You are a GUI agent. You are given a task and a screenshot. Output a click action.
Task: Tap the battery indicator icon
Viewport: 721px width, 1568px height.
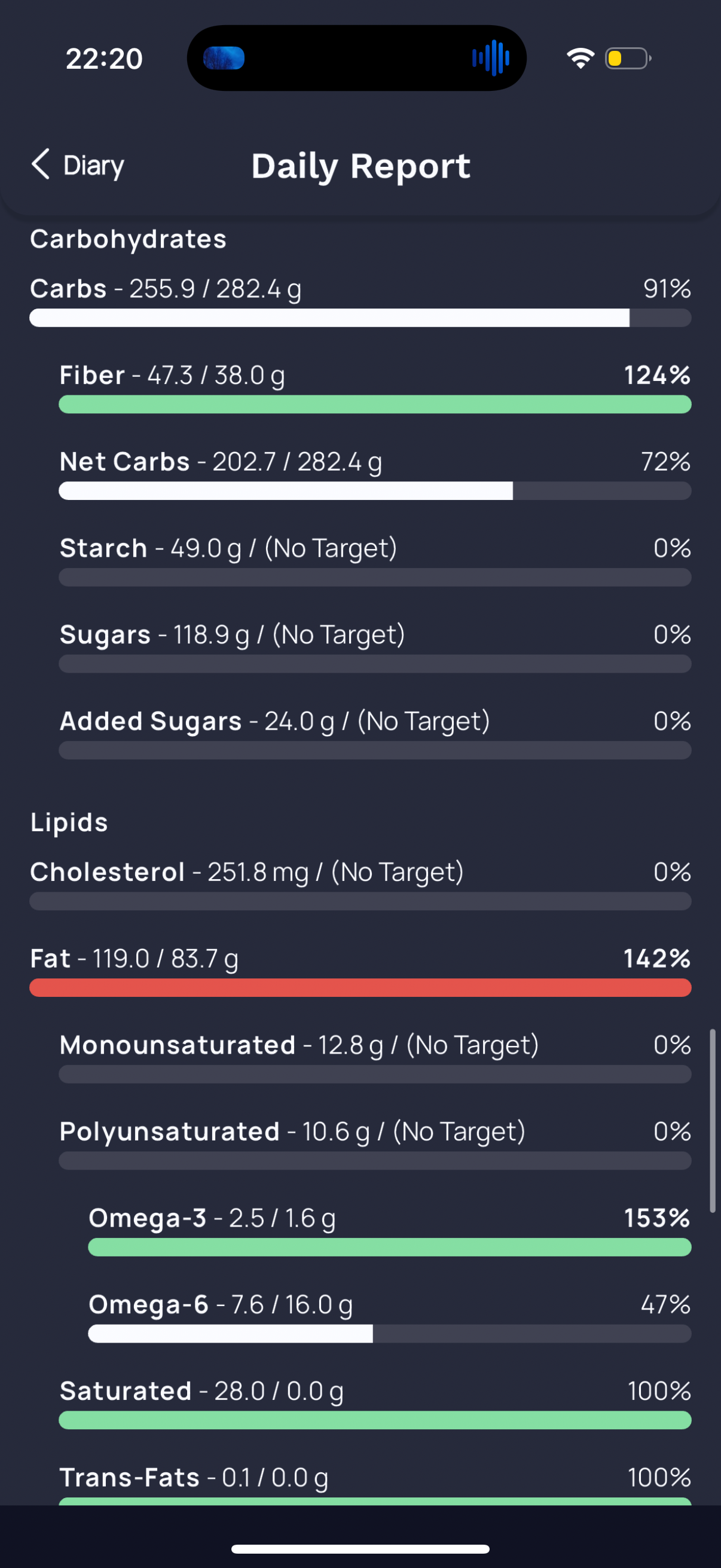tap(628, 59)
